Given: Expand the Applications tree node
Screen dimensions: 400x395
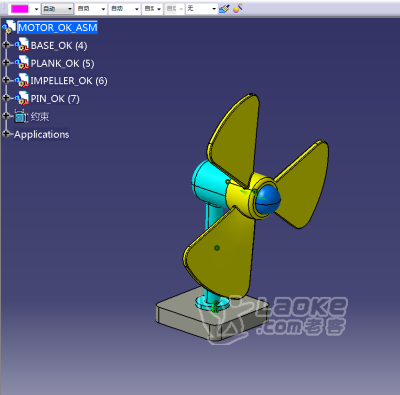Looking at the screenshot, I should pos(6,134).
